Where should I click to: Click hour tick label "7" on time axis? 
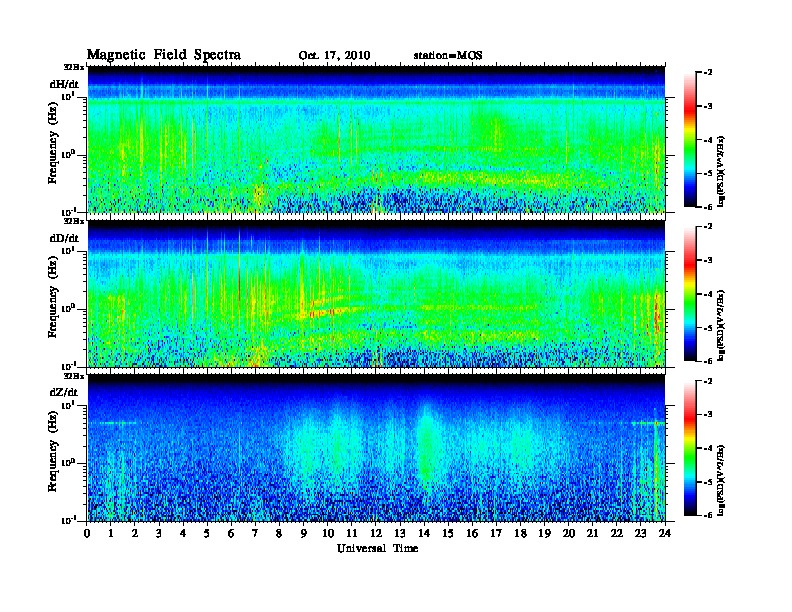click(256, 534)
